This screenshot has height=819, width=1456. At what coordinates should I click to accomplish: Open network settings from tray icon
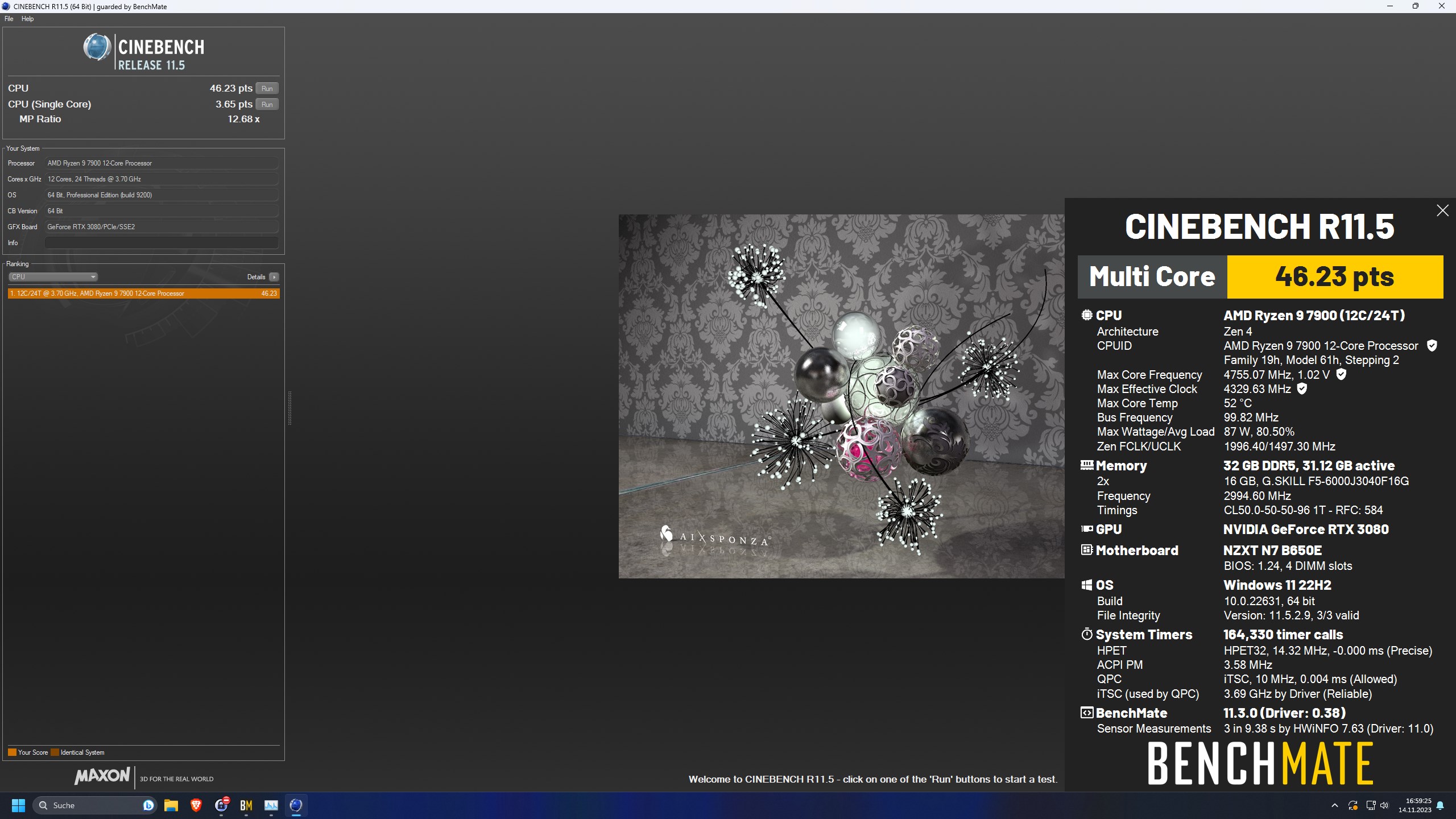click(1371, 805)
